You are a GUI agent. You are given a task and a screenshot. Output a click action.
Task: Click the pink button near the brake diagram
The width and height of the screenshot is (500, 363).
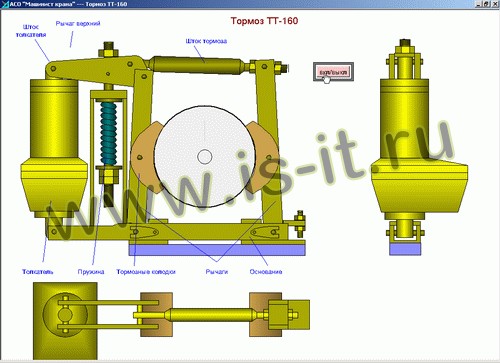point(333,72)
